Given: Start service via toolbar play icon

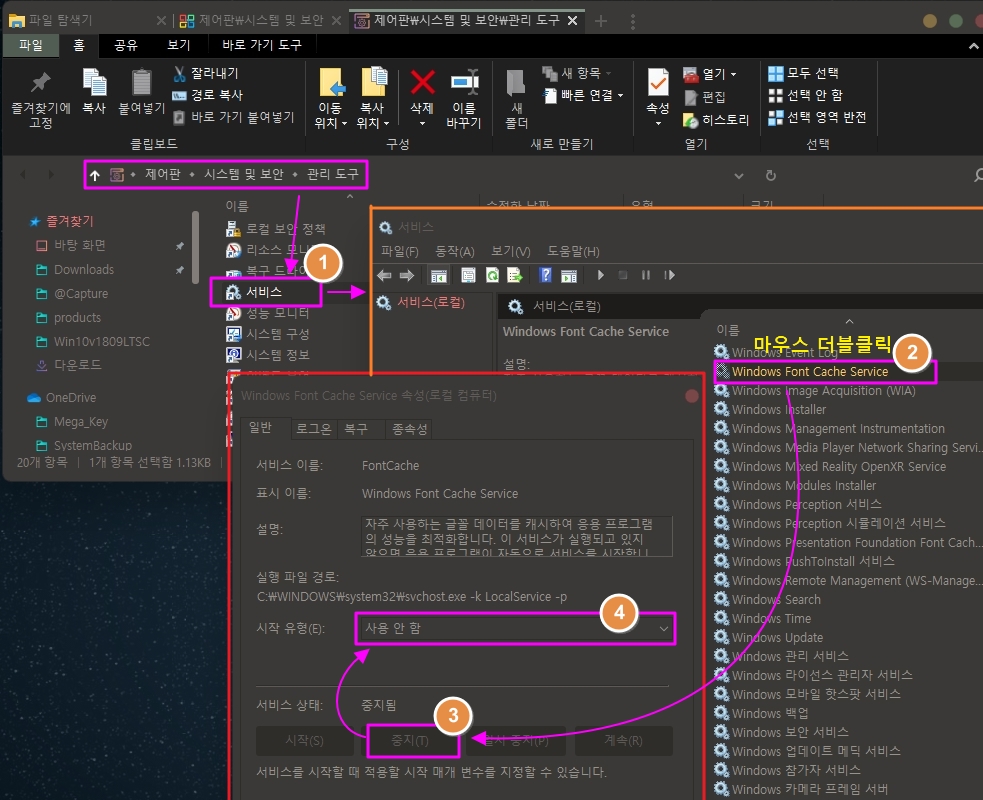Looking at the screenshot, I should point(601,275).
